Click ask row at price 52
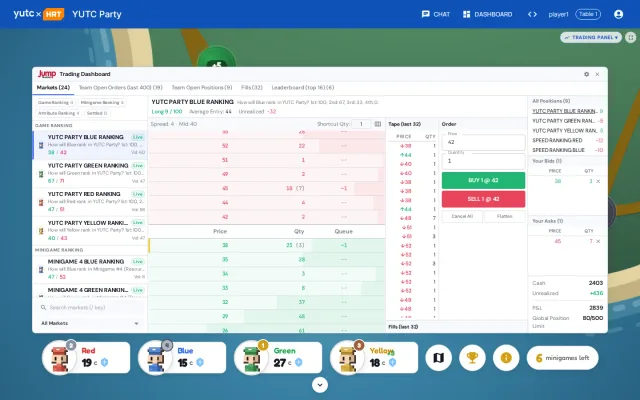This screenshot has width=640, height=400. [x=267, y=146]
